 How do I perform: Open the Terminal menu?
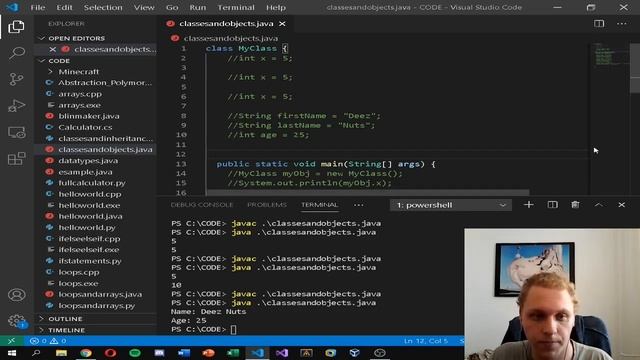point(236,7)
